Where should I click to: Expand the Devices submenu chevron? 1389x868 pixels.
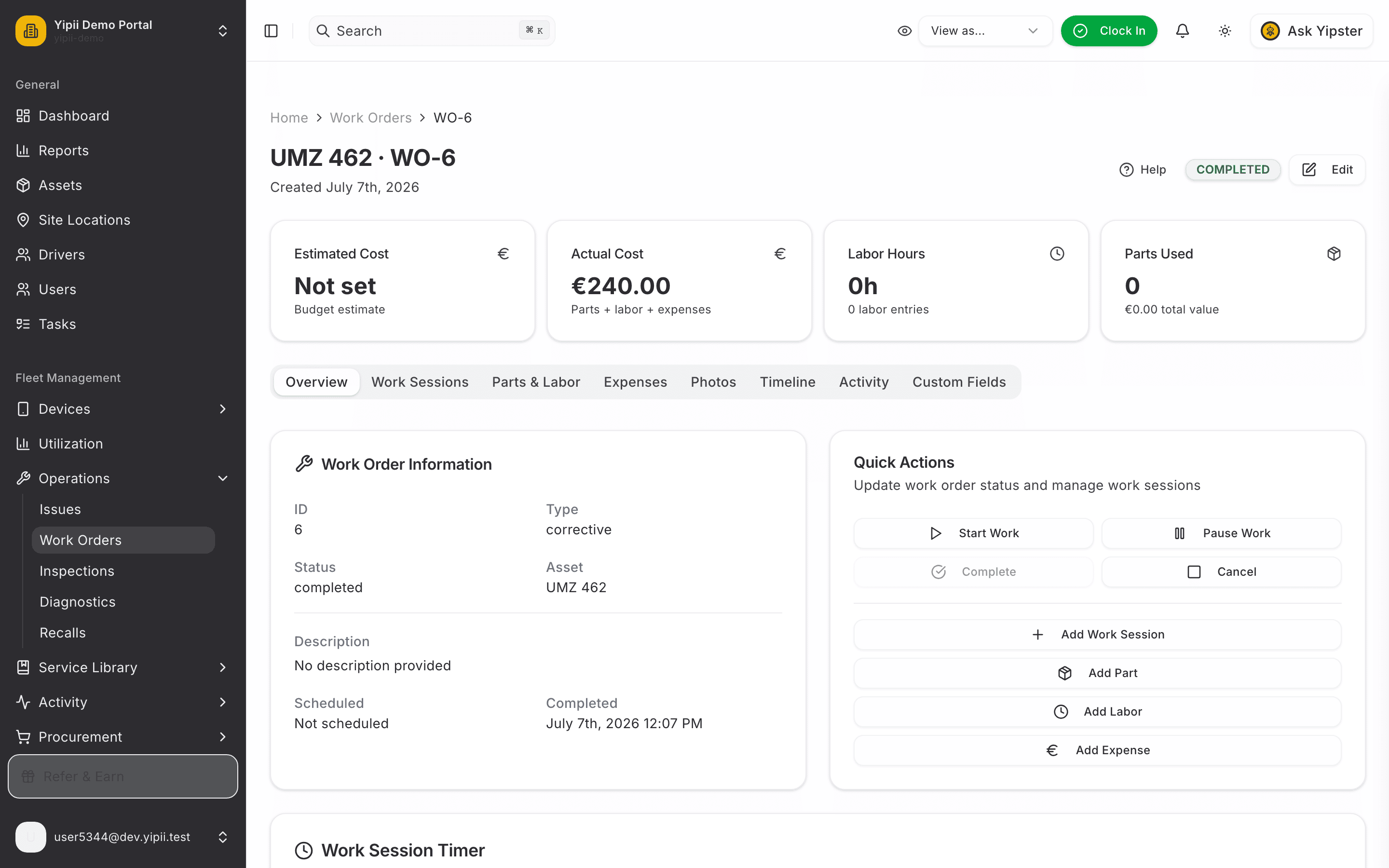coord(223,409)
